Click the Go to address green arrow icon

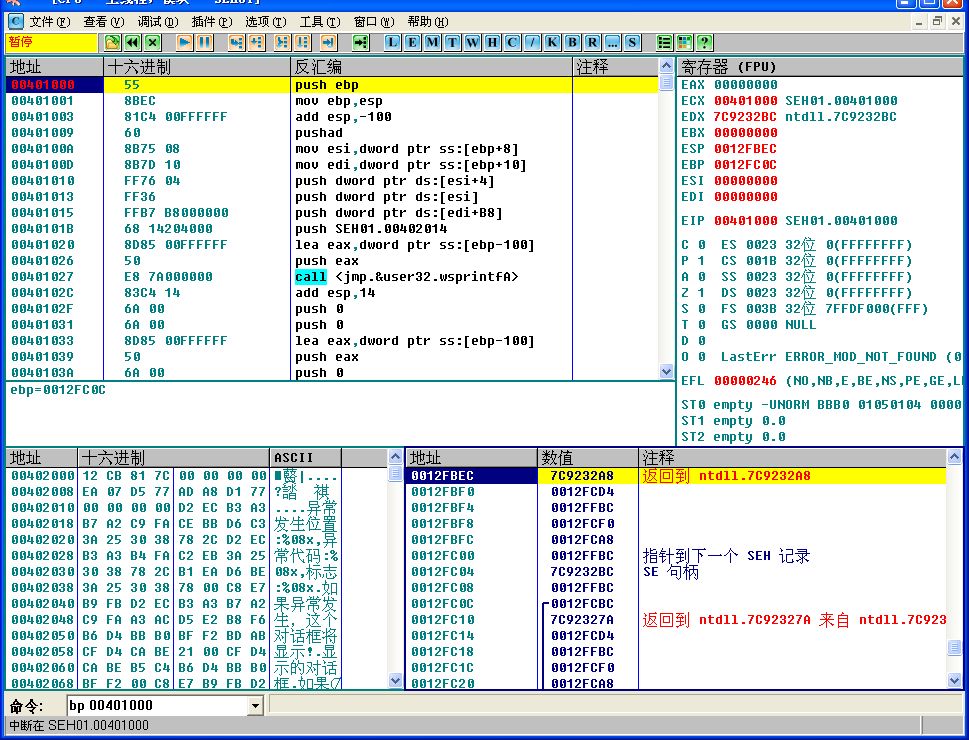[361, 43]
